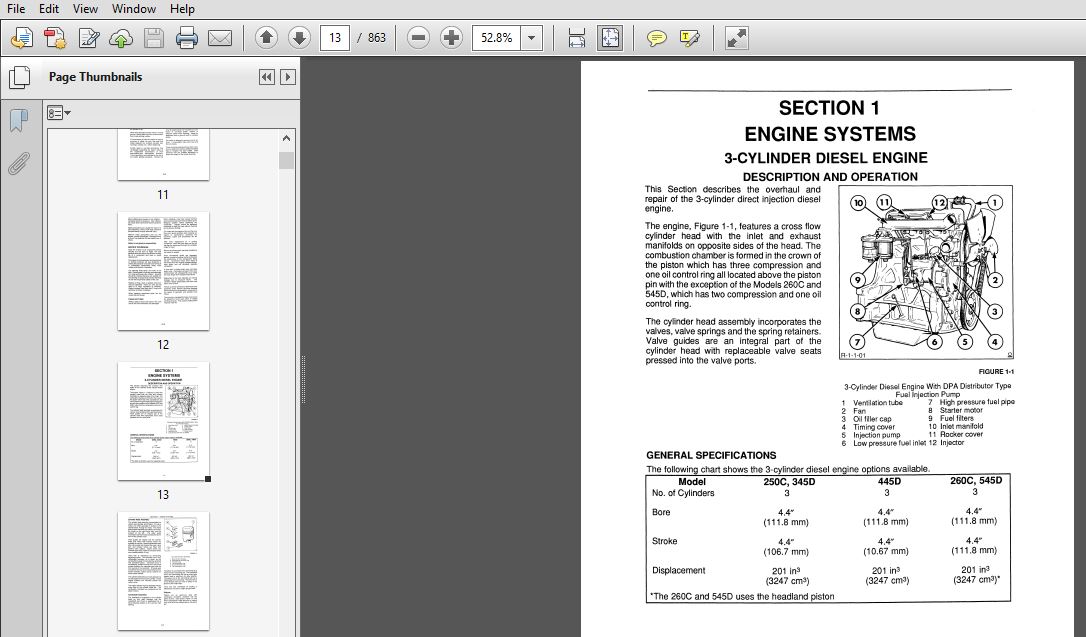
Task: Select the Highlight text tool
Action: pyautogui.click(x=690, y=38)
